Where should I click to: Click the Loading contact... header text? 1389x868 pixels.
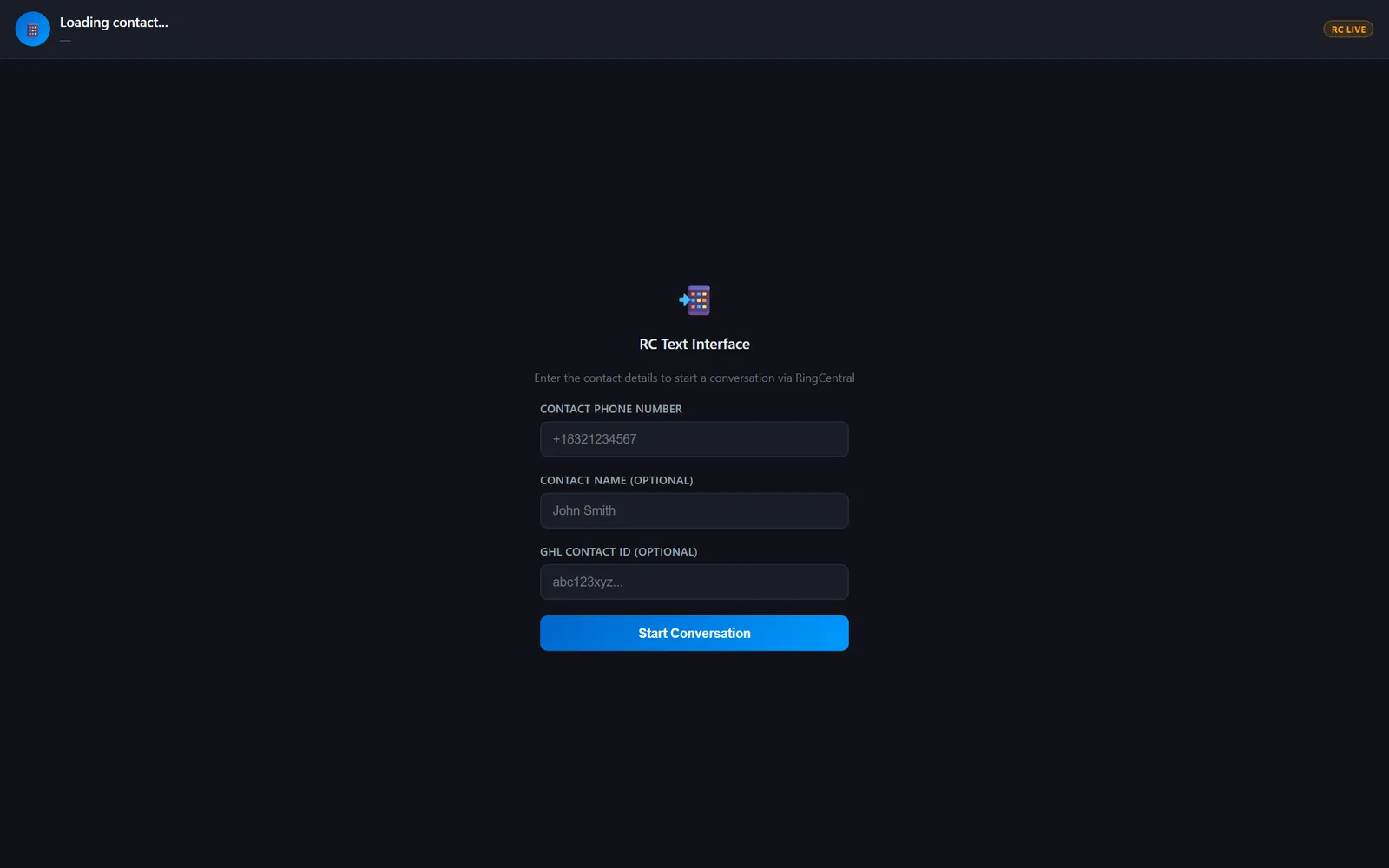point(114,23)
